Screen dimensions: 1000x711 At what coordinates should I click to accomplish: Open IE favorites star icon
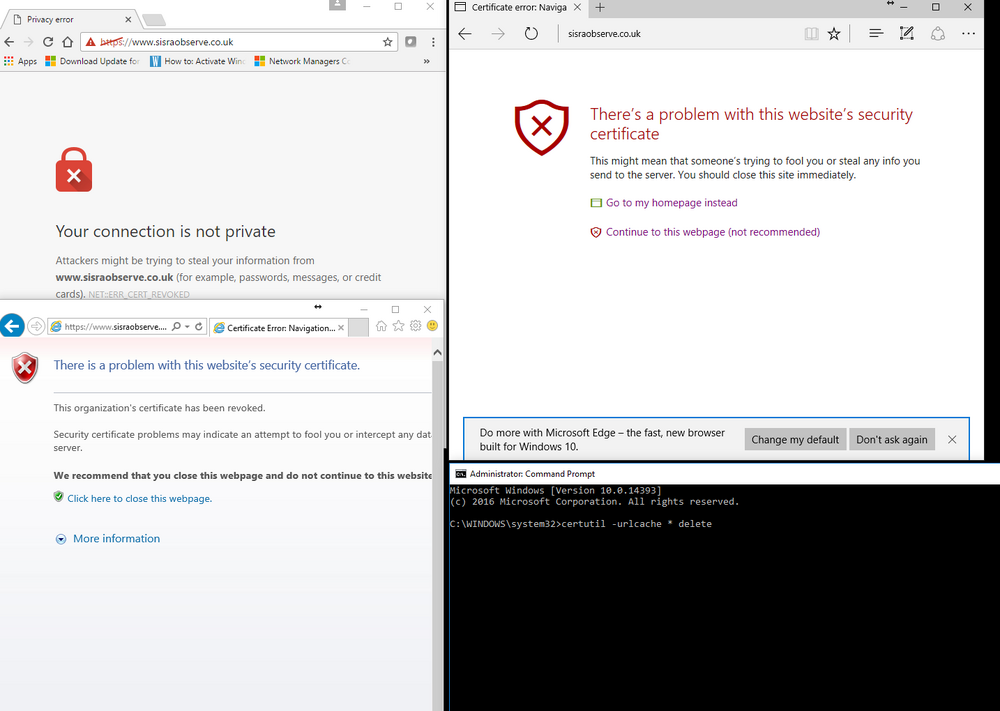399,326
